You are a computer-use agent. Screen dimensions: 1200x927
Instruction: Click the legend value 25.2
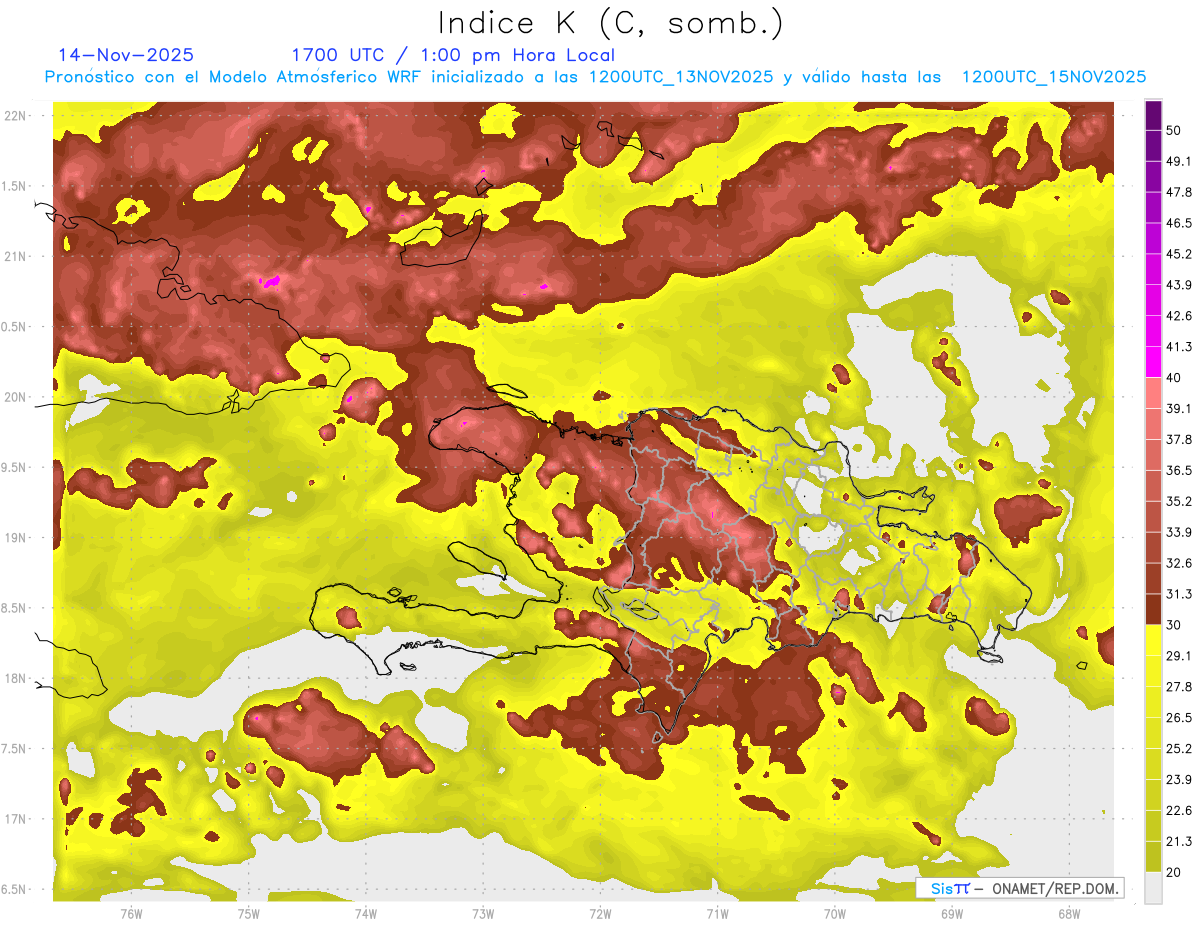pos(1179,749)
